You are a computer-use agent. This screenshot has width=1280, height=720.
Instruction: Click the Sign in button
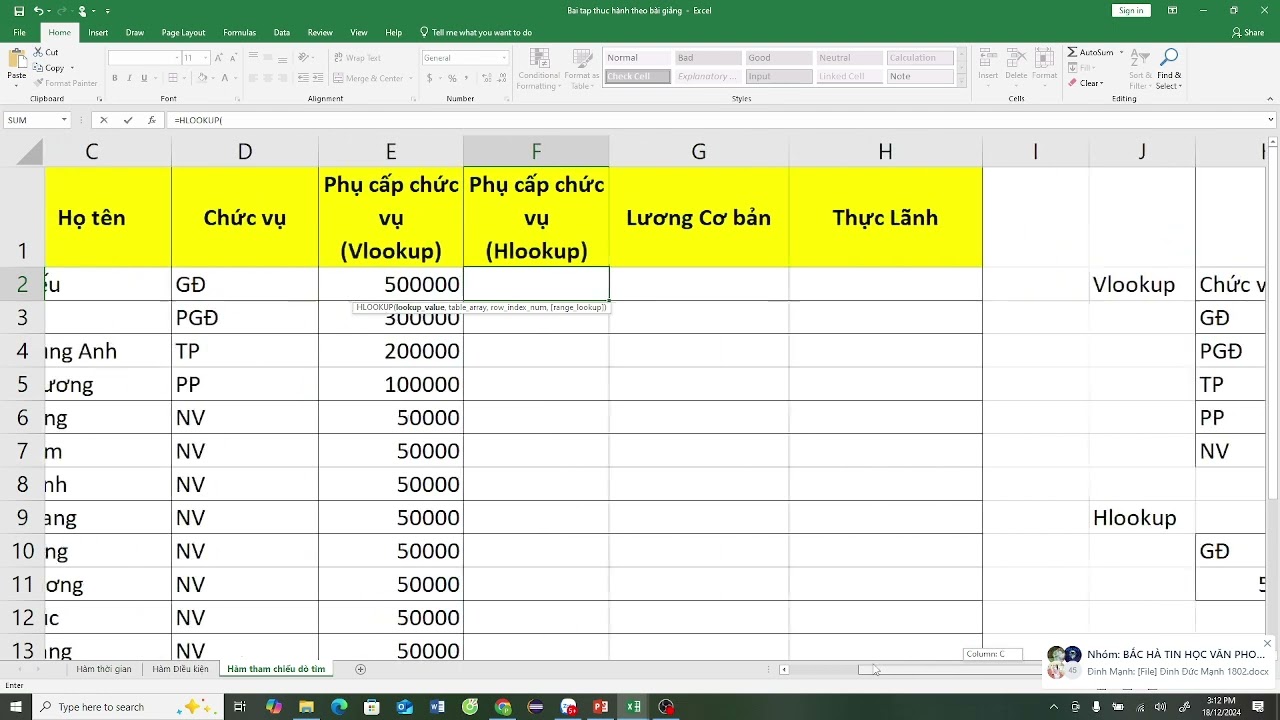1131,11
